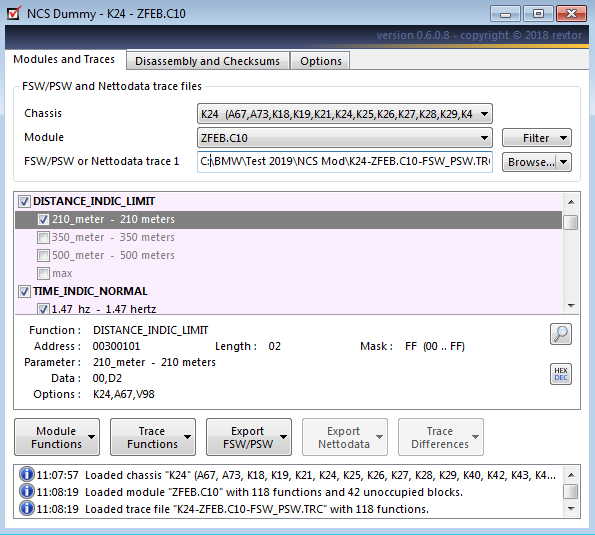595x535 pixels.
Task: Check the 350_meter option checkbox
Action: [43, 238]
